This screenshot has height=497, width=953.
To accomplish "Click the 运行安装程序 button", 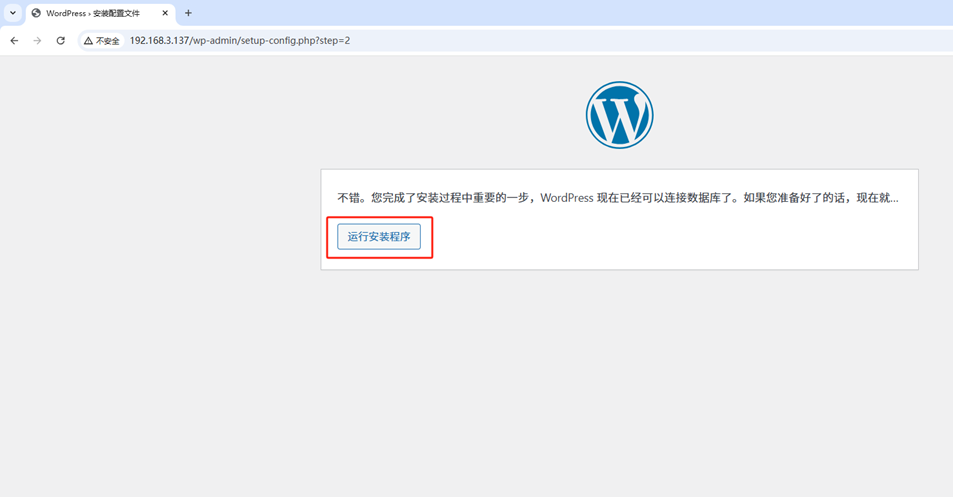I will click(379, 237).
